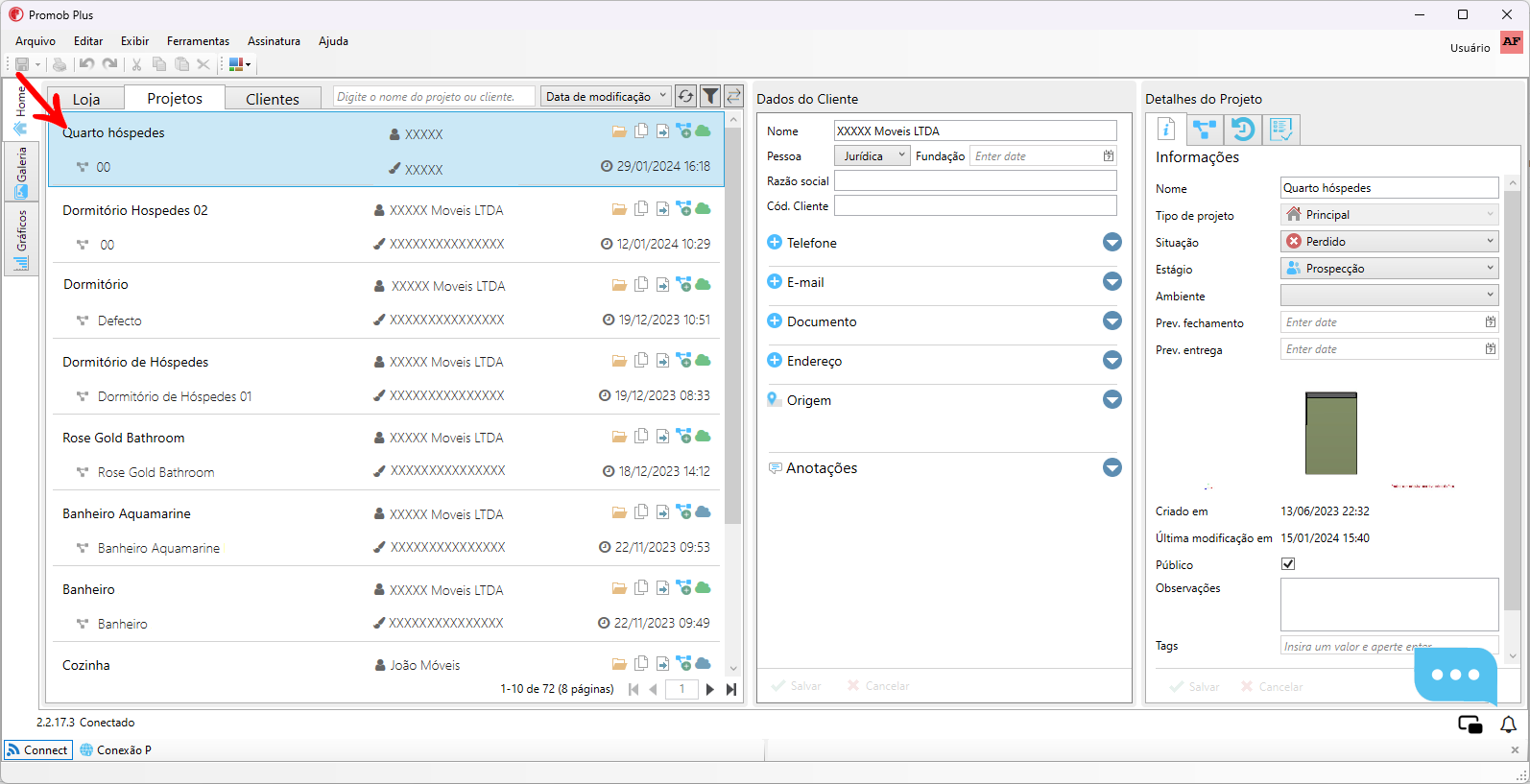Image resolution: width=1530 pixels, height=784 pixels.
Task: Click blue cloud icon on Banheiro Aquamarine row
Action: point(703,511)
